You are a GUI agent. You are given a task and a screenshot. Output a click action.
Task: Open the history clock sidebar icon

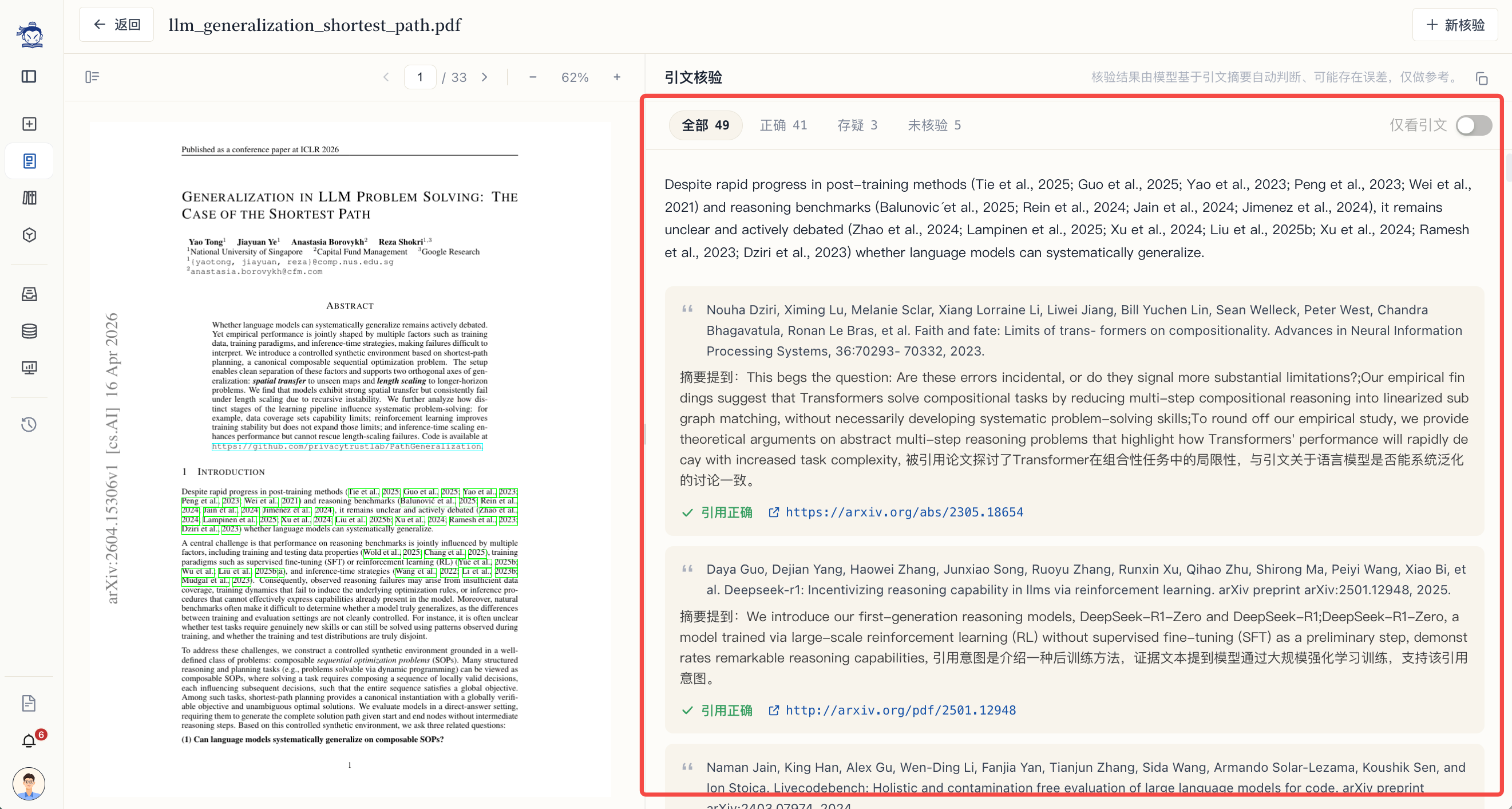pos(29,424)
